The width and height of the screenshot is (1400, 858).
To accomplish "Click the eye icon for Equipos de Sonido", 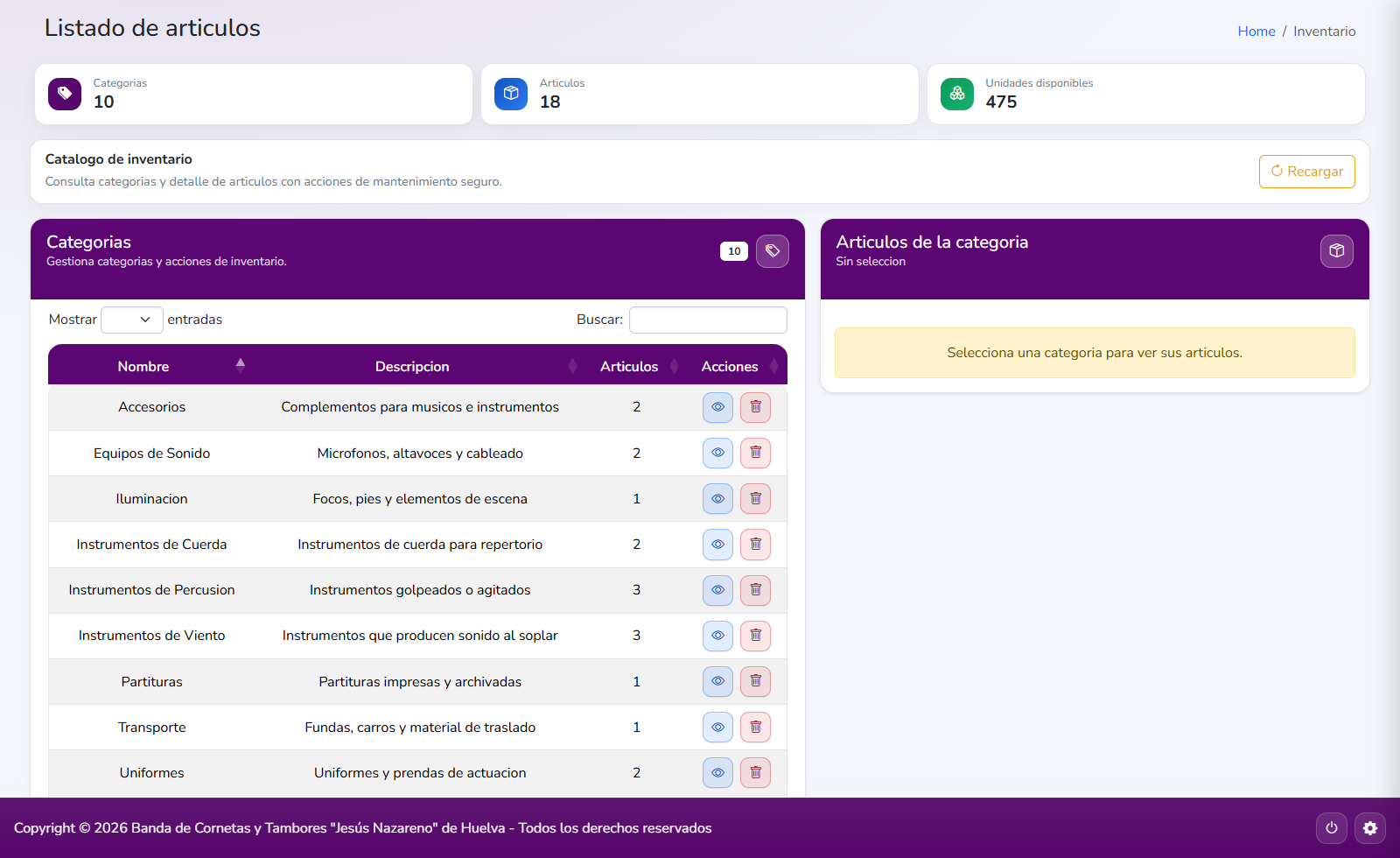I will point(717,453).
